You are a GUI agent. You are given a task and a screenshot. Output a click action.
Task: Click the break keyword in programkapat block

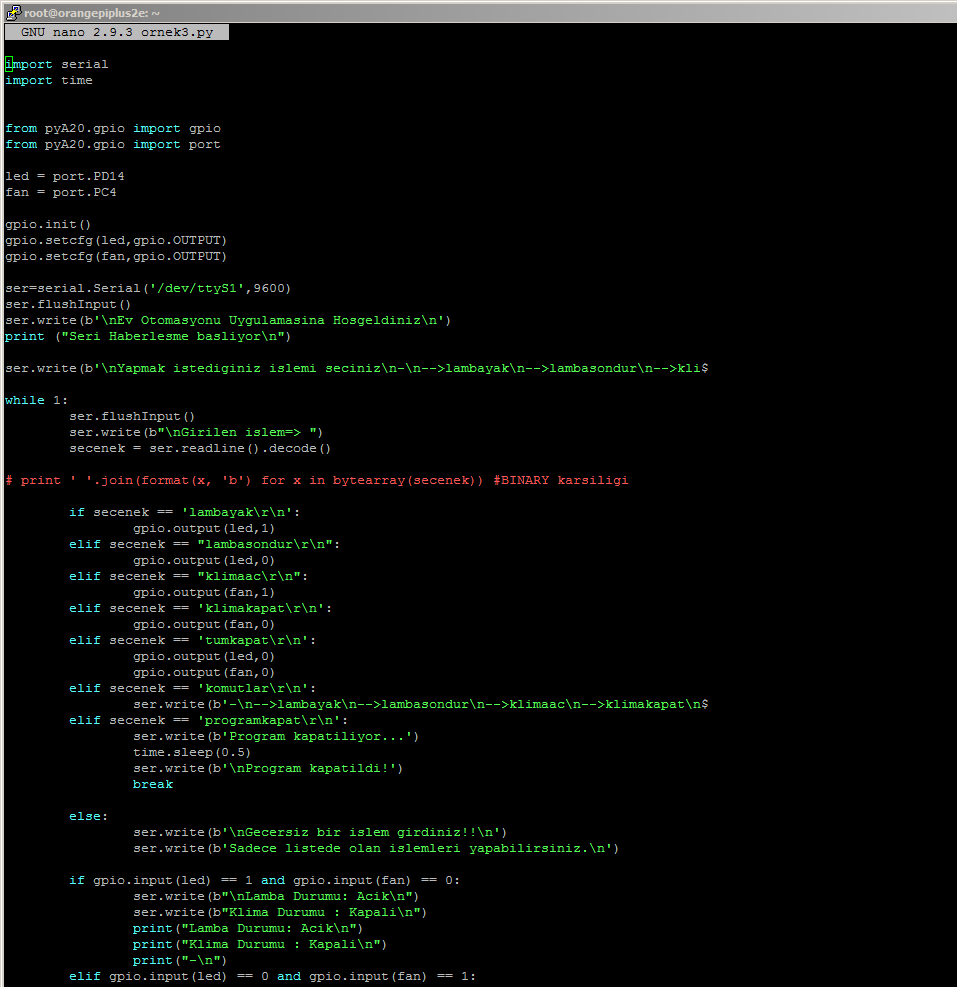click(x=152, y=783)
